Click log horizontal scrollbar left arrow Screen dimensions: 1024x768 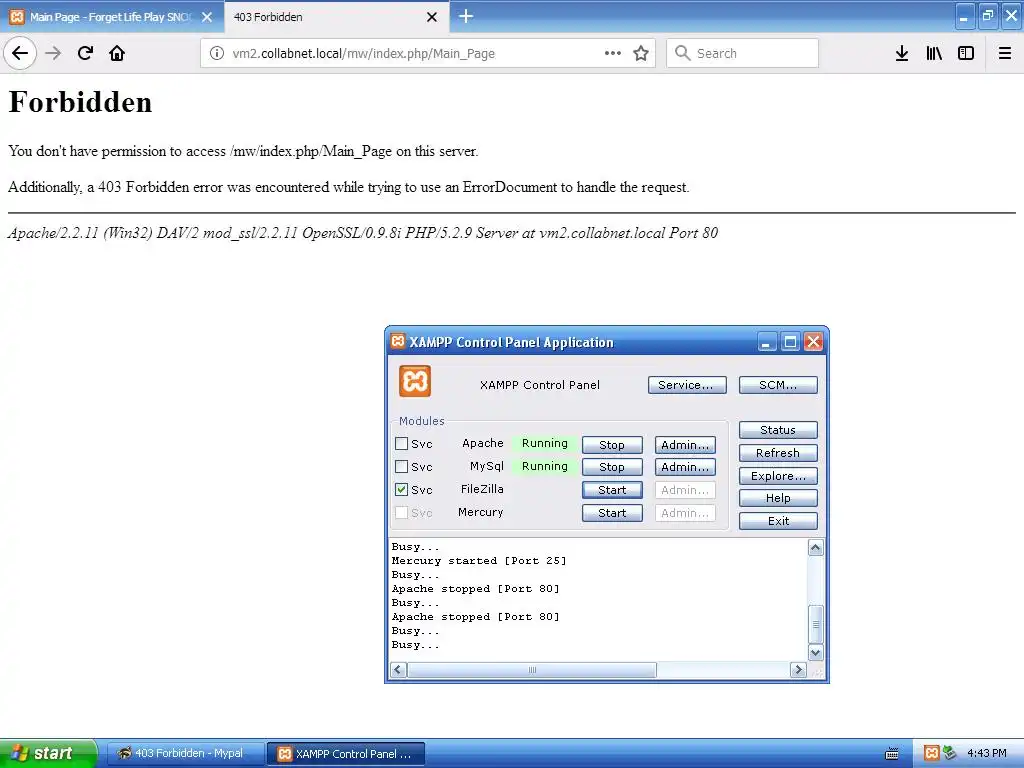pyautogui.click(x=398, y=670)
